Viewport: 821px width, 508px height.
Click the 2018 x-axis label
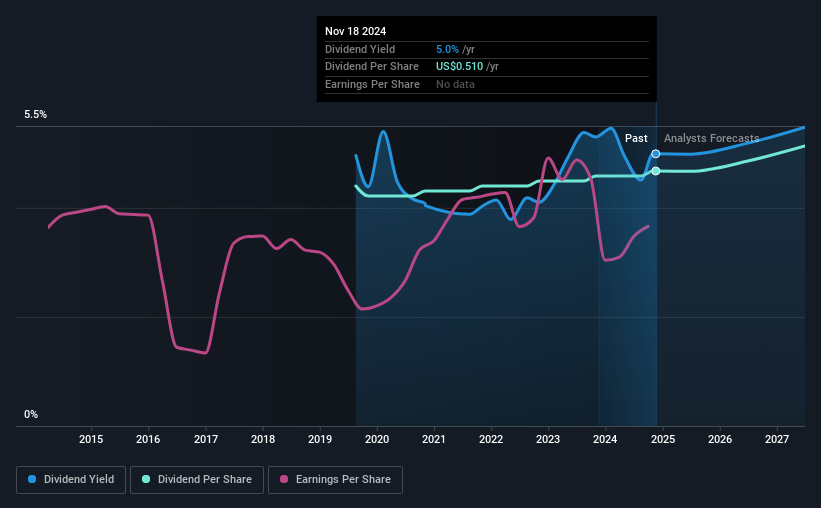pyautogui.click(x=263, y=439)
